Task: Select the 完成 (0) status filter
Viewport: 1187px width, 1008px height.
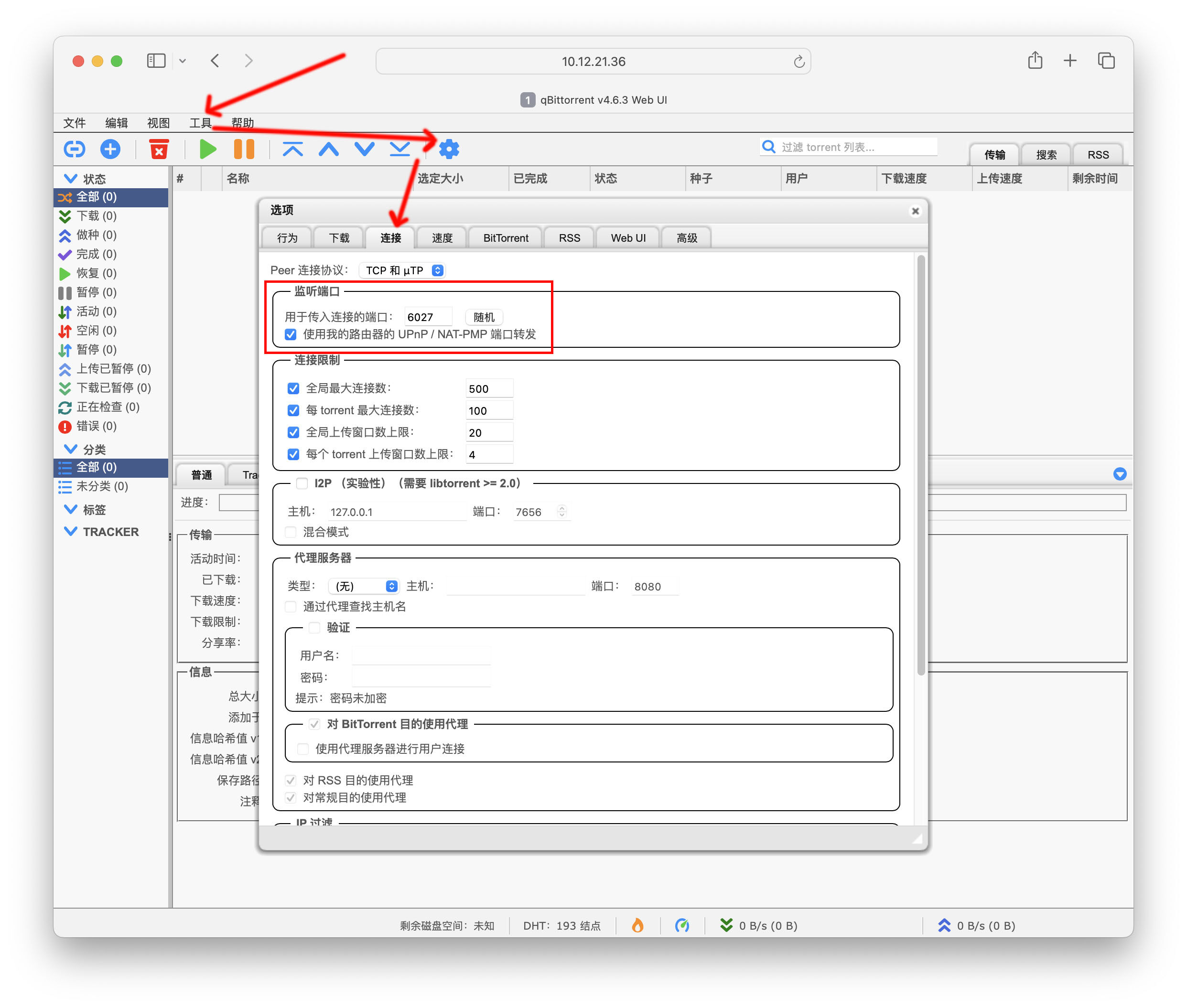Action: click(111, 254)
